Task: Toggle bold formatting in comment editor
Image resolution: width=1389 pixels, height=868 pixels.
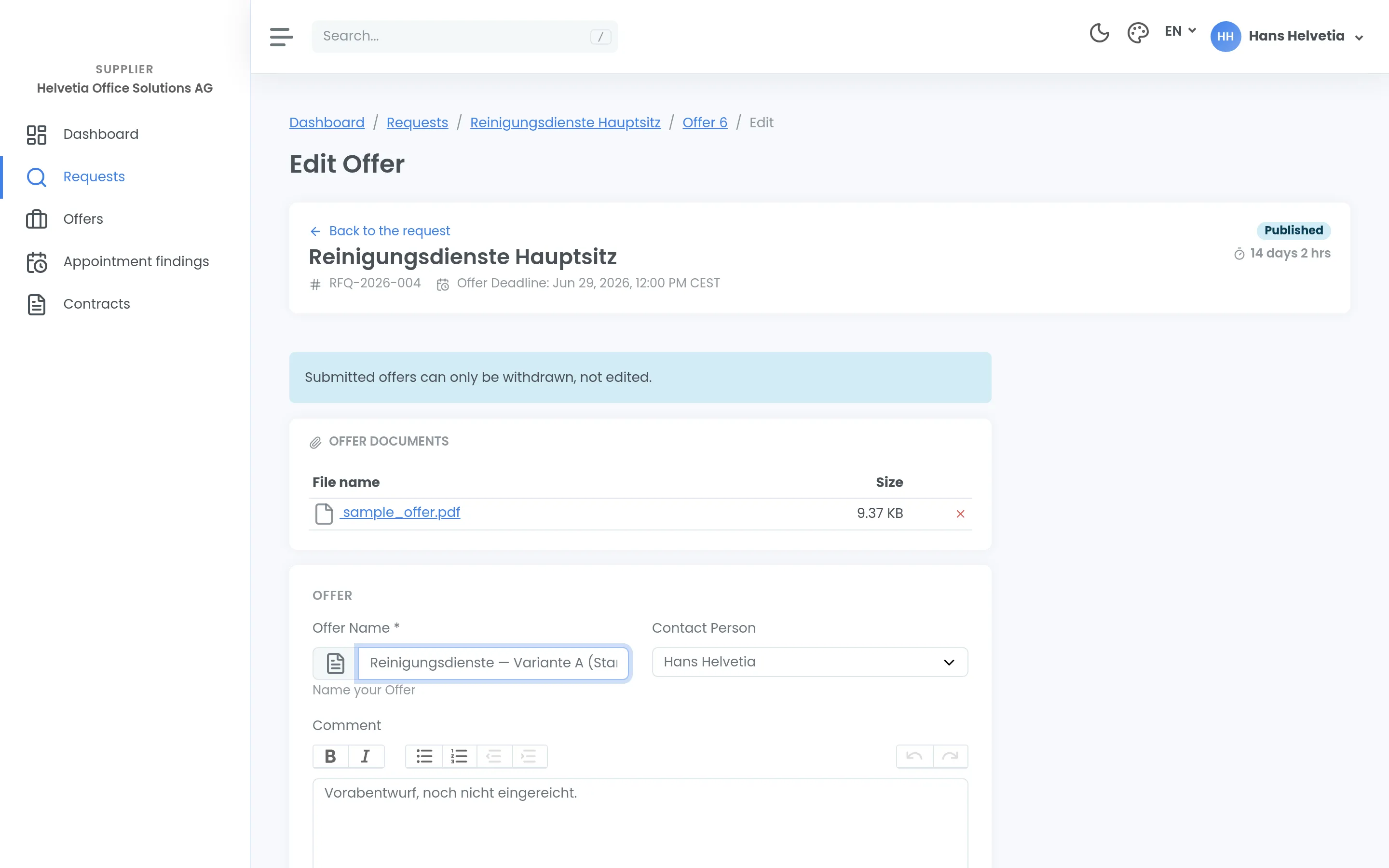Action: tap(330, 756)
